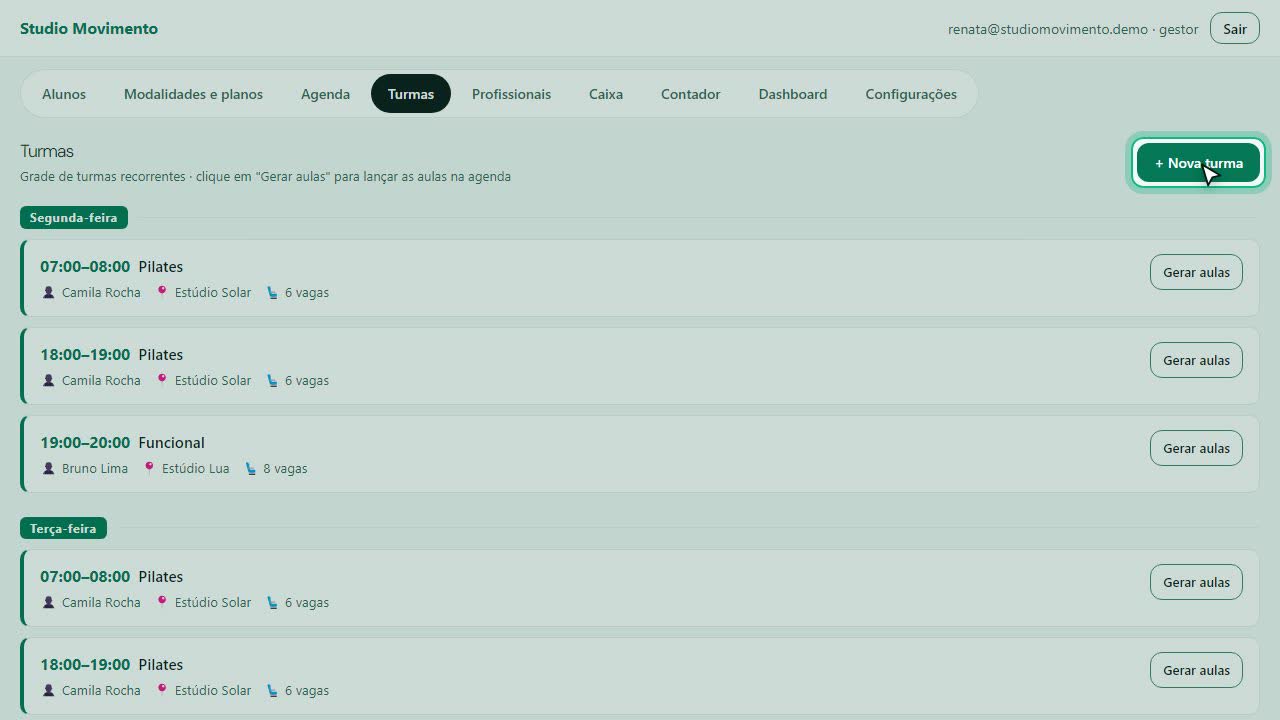Image resolution: width=1280 pixels, height=720 pixels.
Task: Click the person icon in Tuesday 18:00 Pilates
Action: 48,691
